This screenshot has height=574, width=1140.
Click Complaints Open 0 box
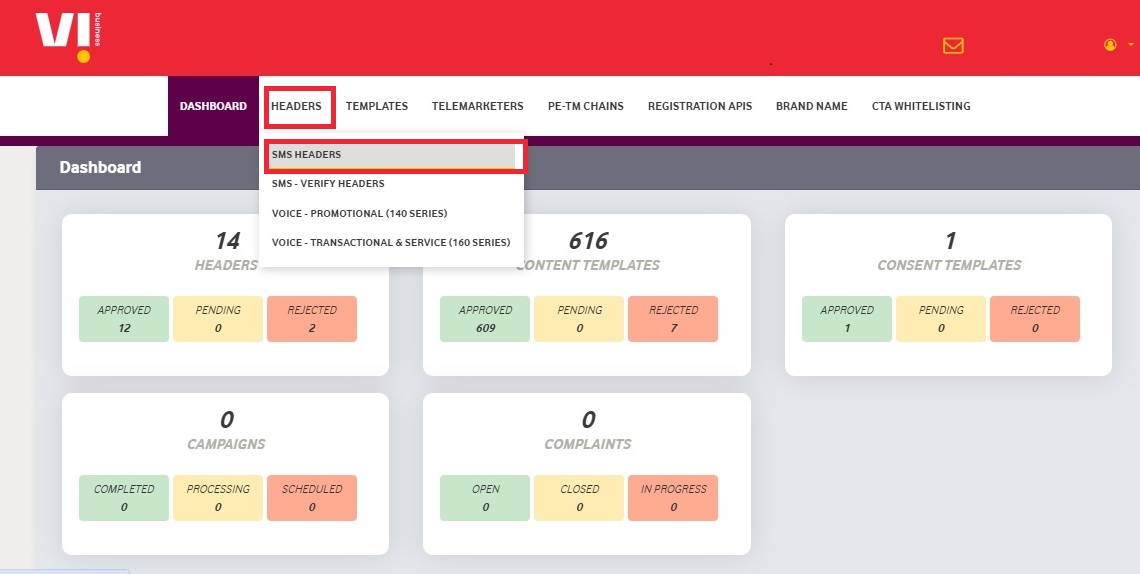(485, 498)
